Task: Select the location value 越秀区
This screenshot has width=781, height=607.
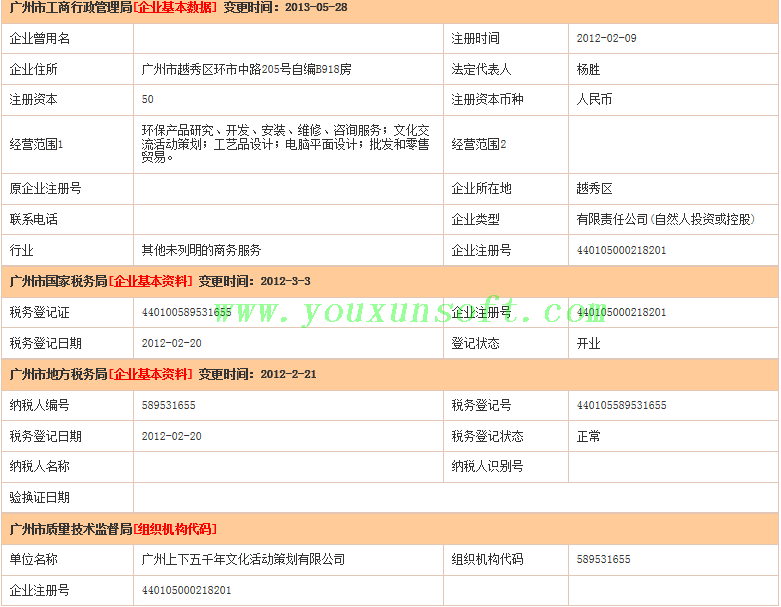Action: pyautogui.click(x=594, y=188)
